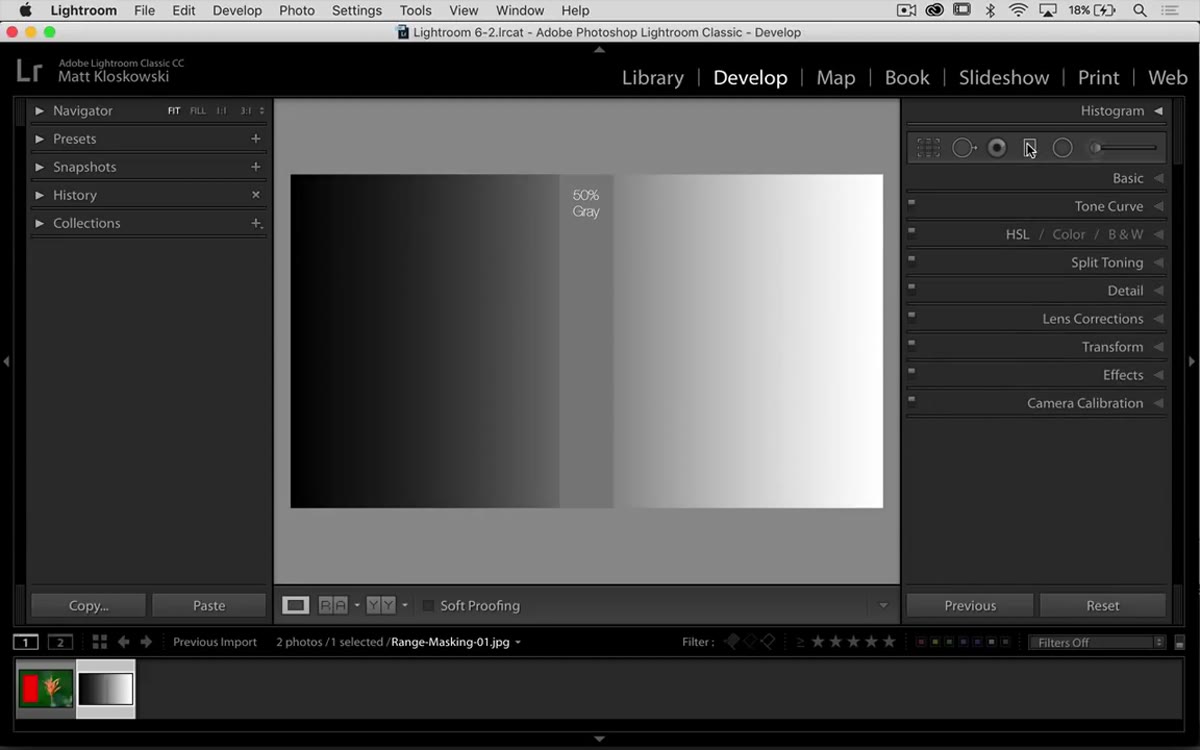Open Creative Cloud menu bar icon
Viewport: 1200px width, 750px height.
pyautogui.click(x=934, y=10)
